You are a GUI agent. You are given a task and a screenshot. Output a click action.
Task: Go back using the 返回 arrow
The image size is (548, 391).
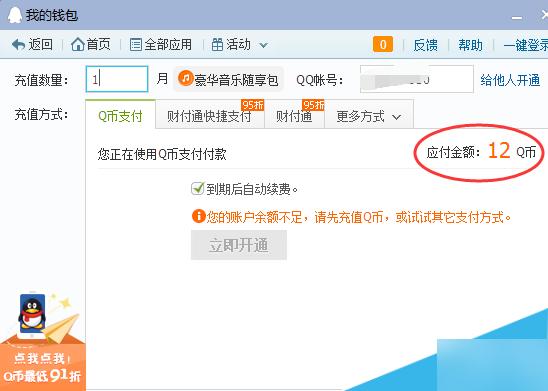pos(18,45)
